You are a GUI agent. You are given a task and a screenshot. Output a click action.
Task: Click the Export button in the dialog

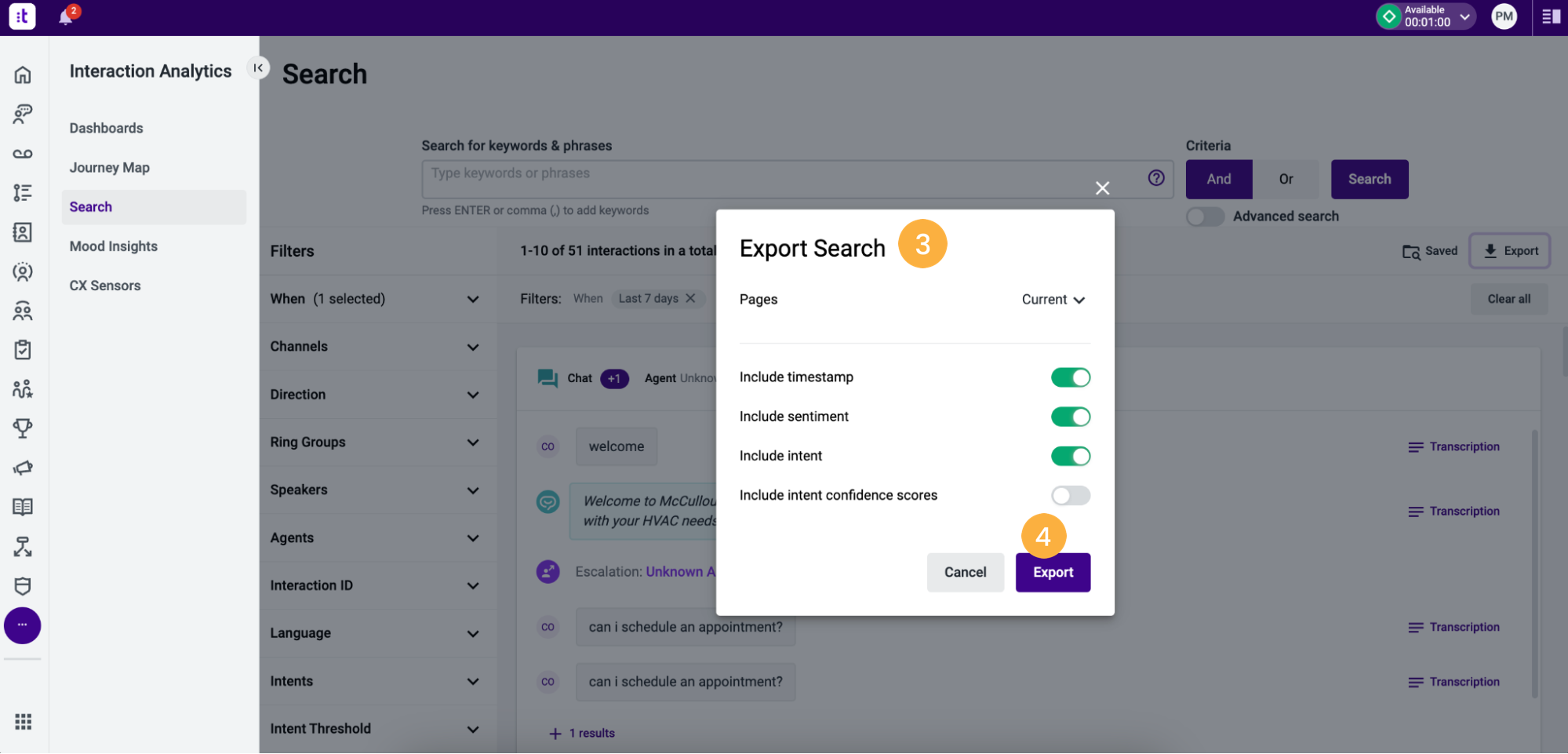pos(1053,573)
